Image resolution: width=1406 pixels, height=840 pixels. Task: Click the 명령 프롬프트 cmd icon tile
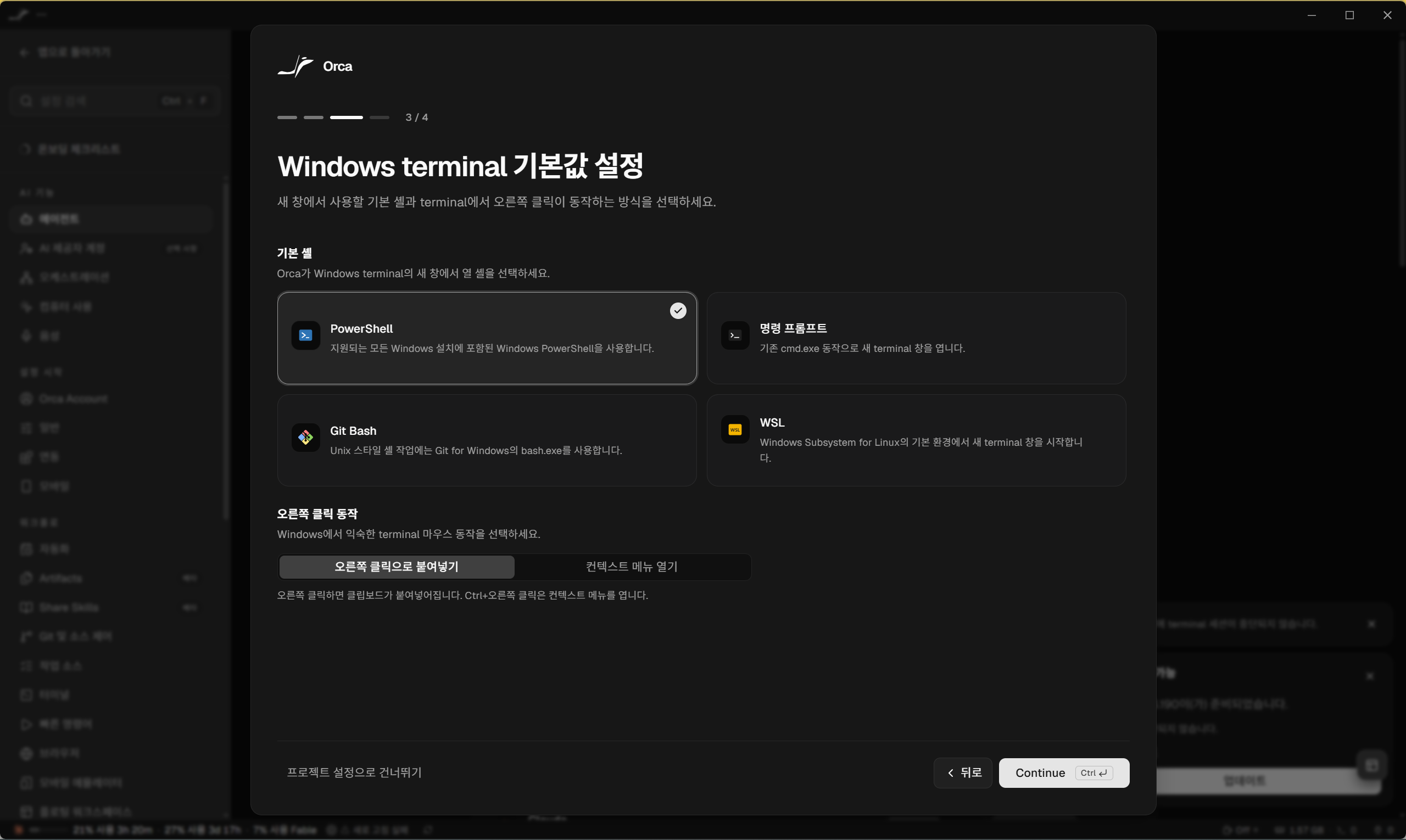pos(735,335)
